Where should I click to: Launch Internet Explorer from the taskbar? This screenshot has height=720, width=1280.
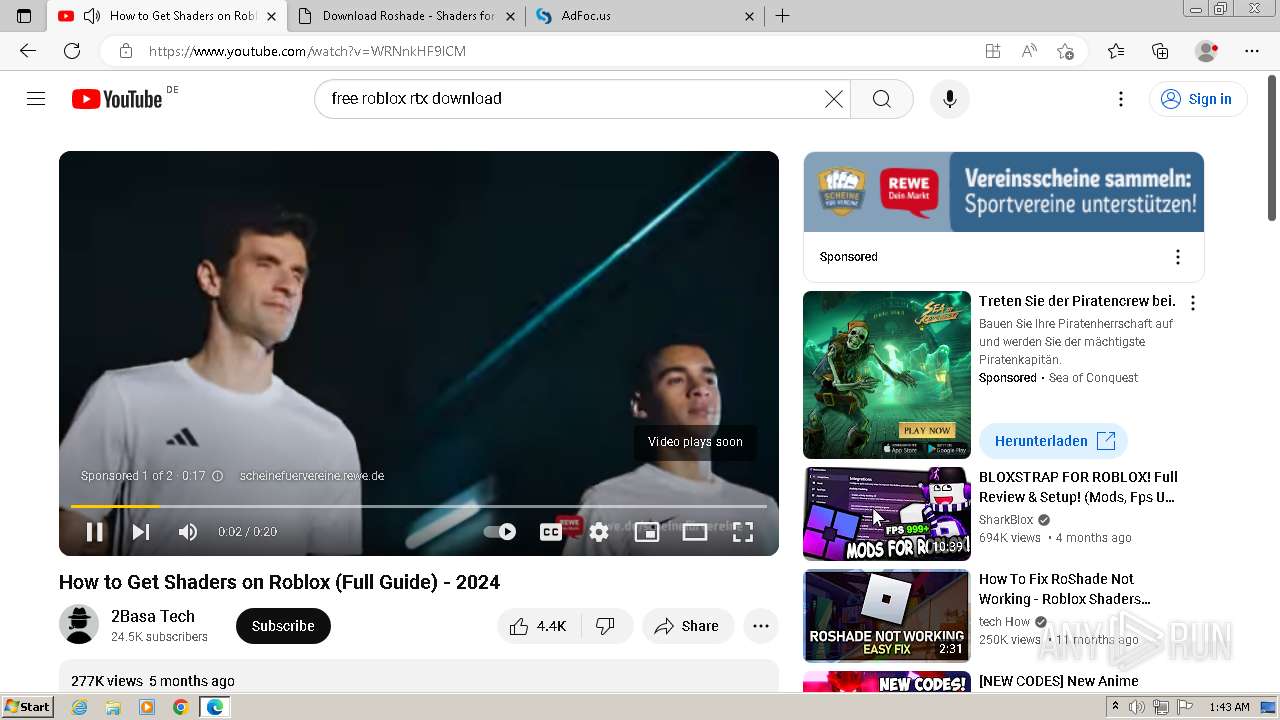80,707
